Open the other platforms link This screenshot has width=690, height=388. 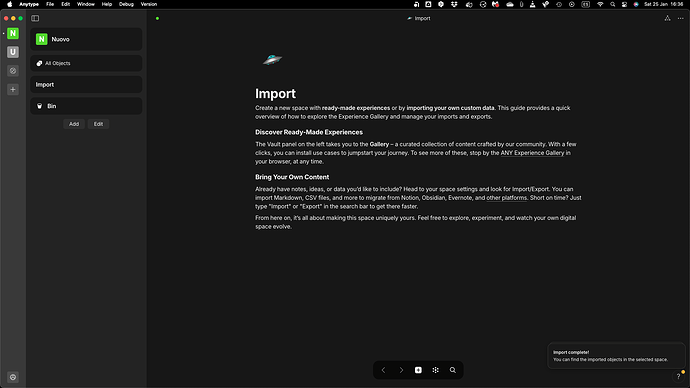pyautogui.click(x=506, y=198)
